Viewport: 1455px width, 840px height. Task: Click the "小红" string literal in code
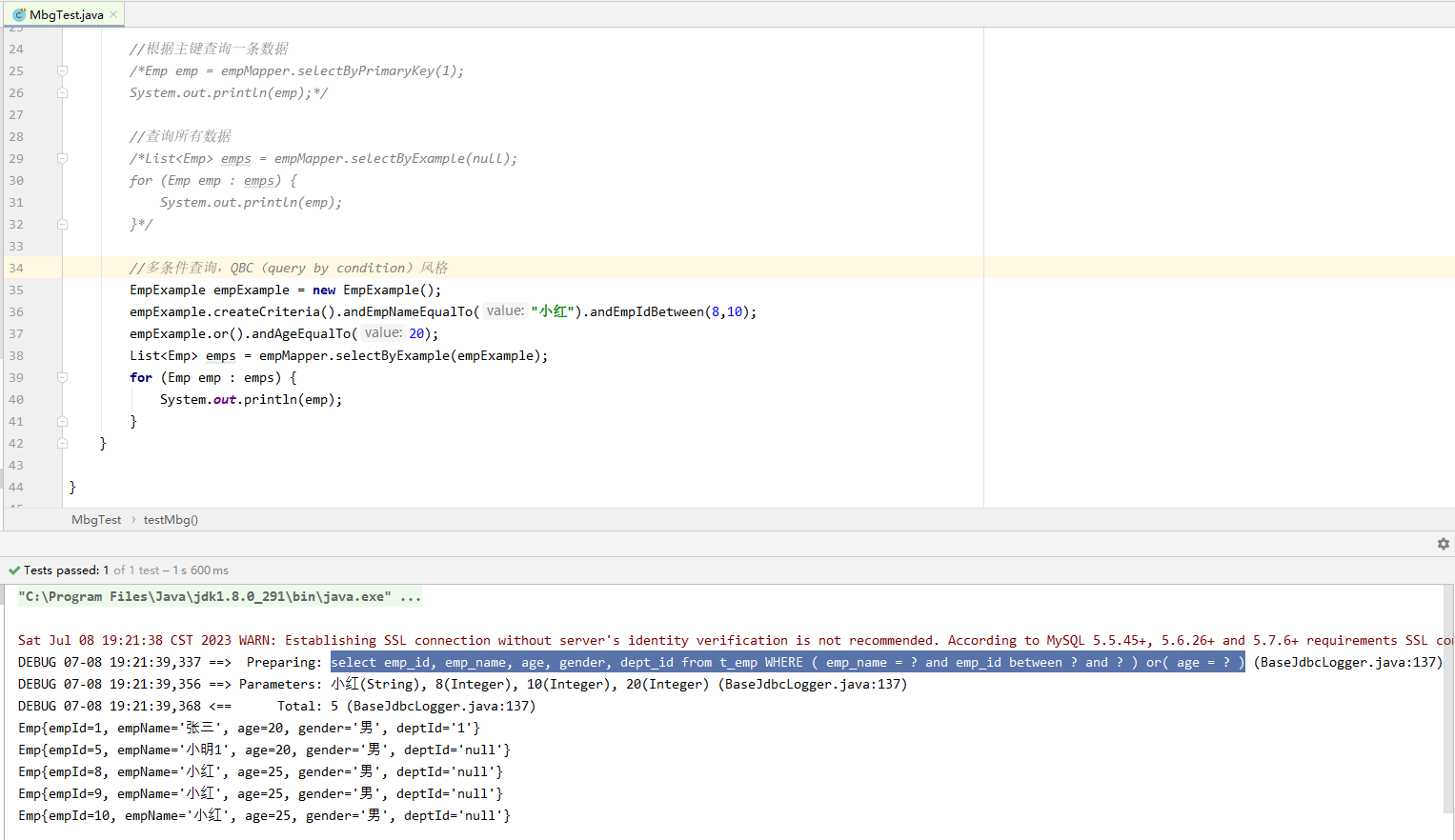(x=554, y=311)
